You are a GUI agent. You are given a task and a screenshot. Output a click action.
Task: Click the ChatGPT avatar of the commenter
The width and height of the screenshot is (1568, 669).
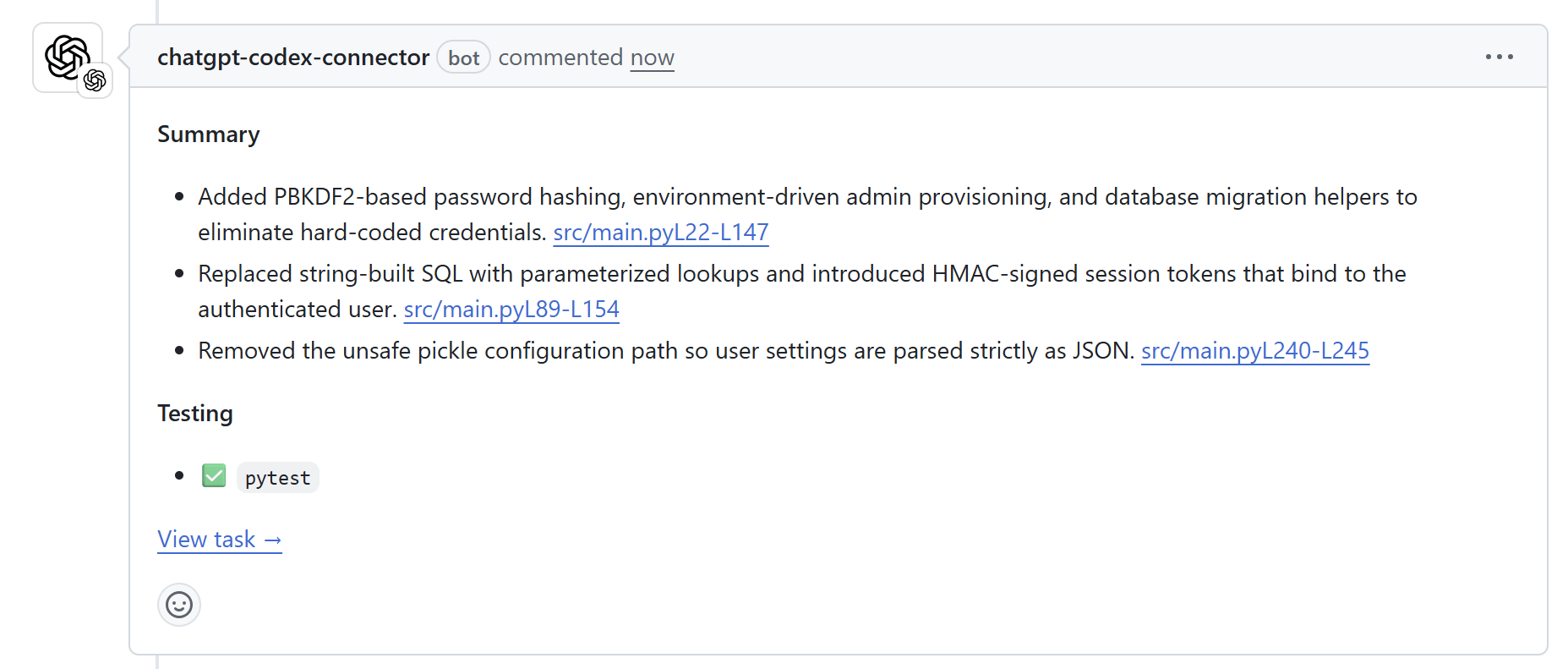coord(66,56)
